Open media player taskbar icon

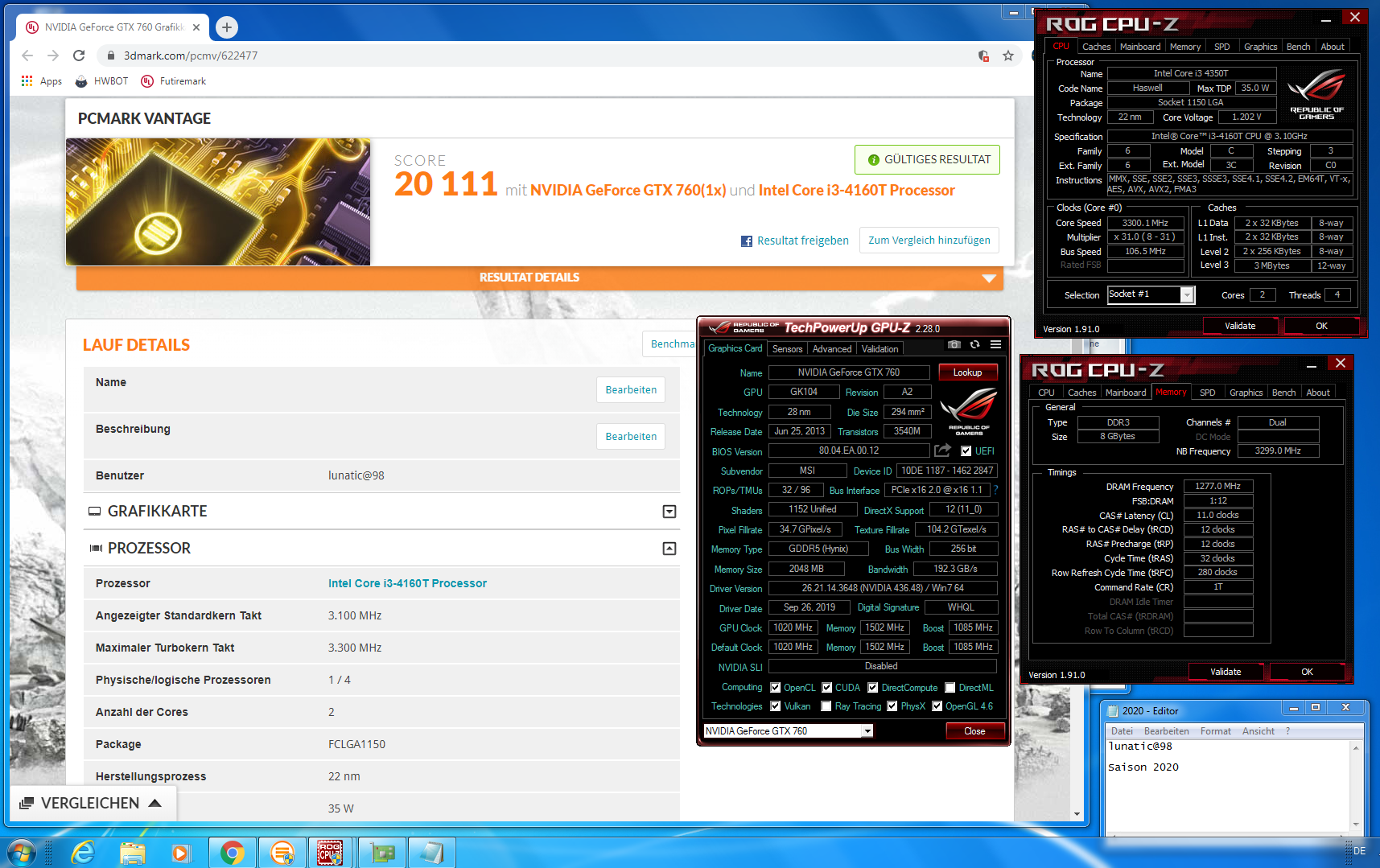pos(181,853)
